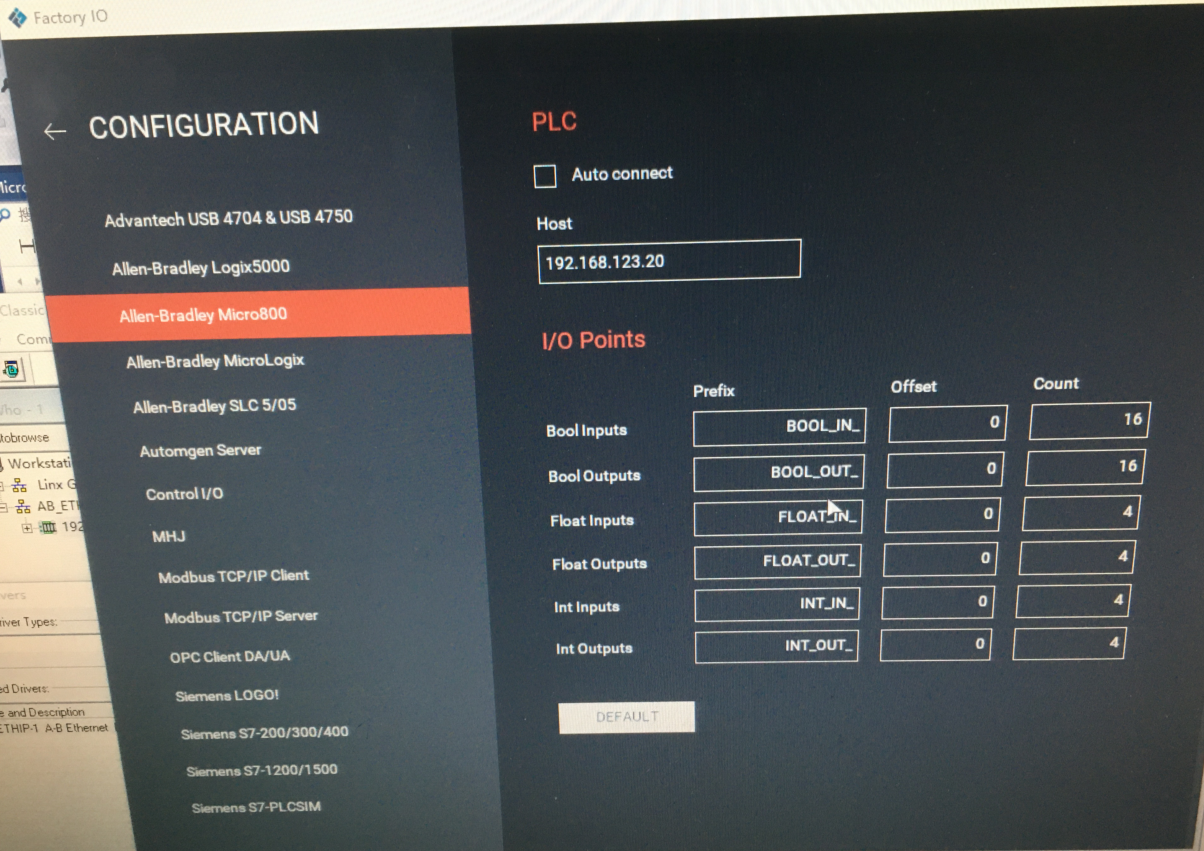Select Allen-Bradley Micro800 driver
This screenshot has width=1204, height=851.
[x=259, y=314]
